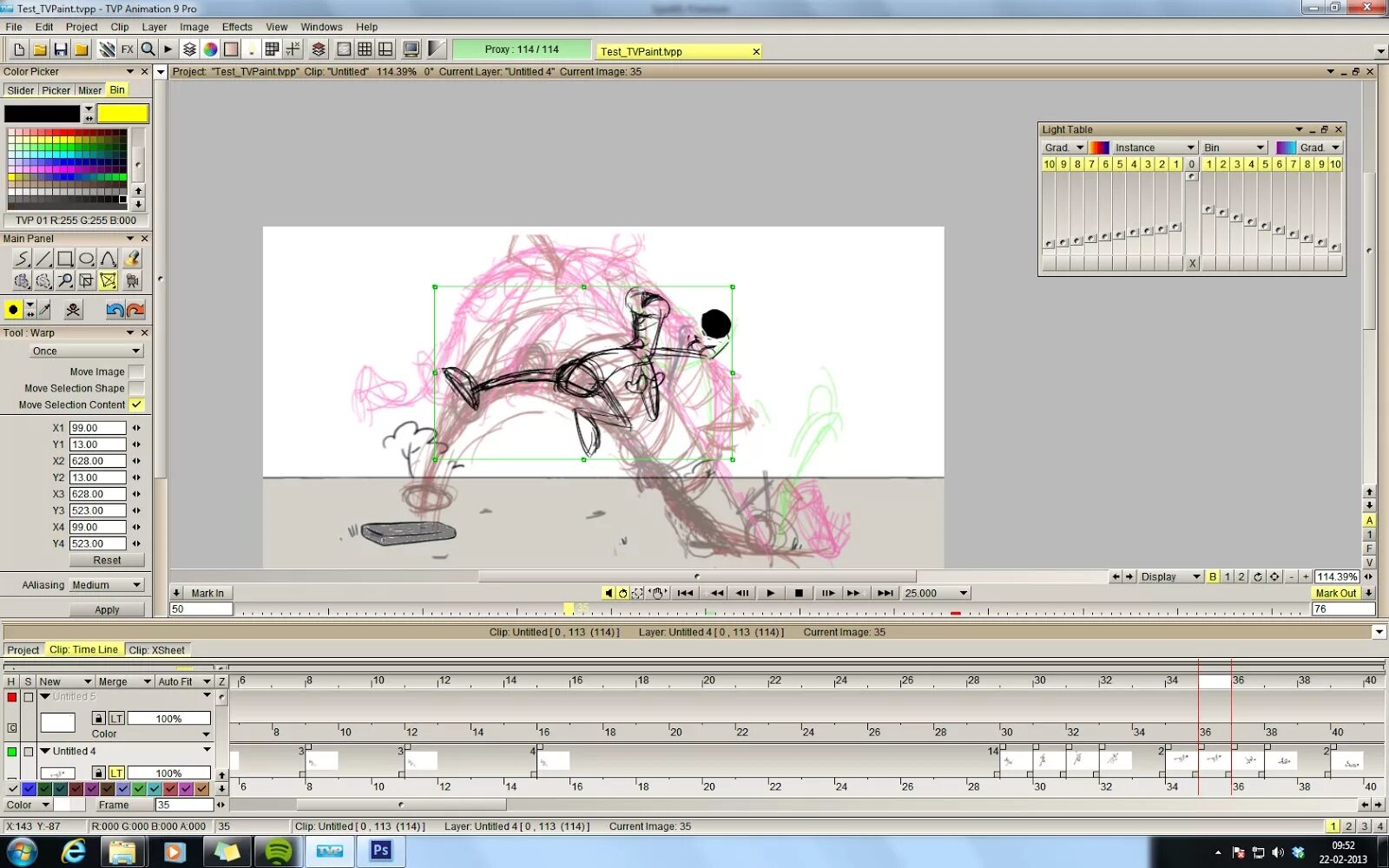1389x868 pixels.
Task: Select the ellipse drawing tool
Action: 87,259
